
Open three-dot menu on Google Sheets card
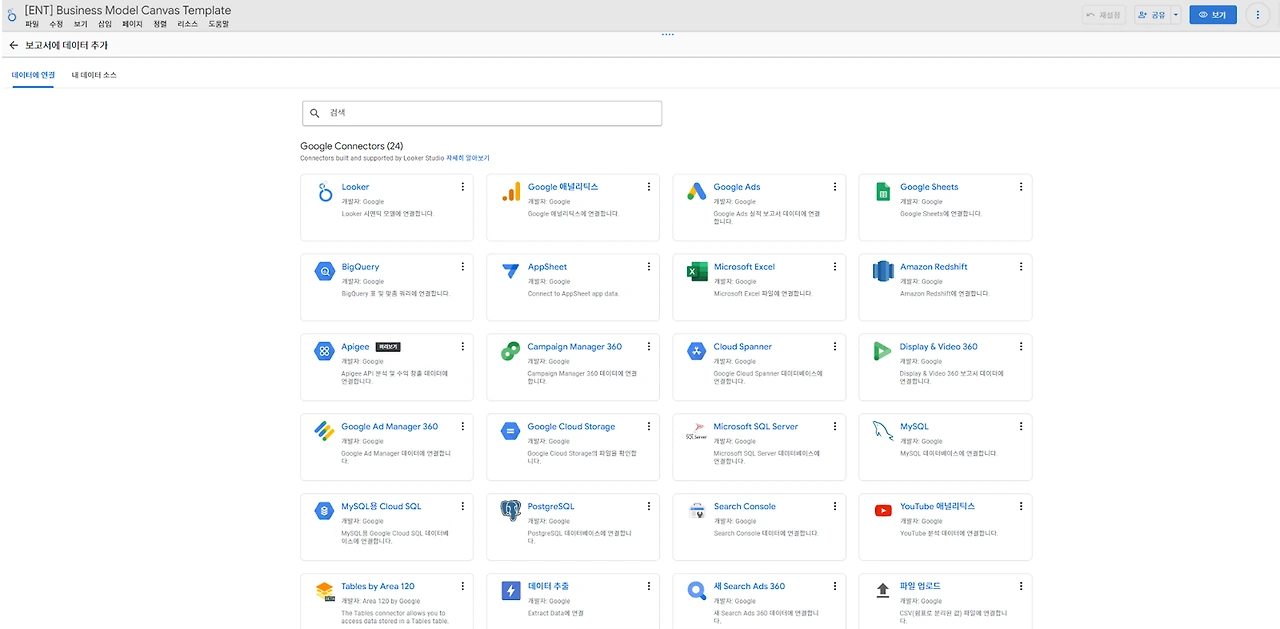coord(1020,187)
